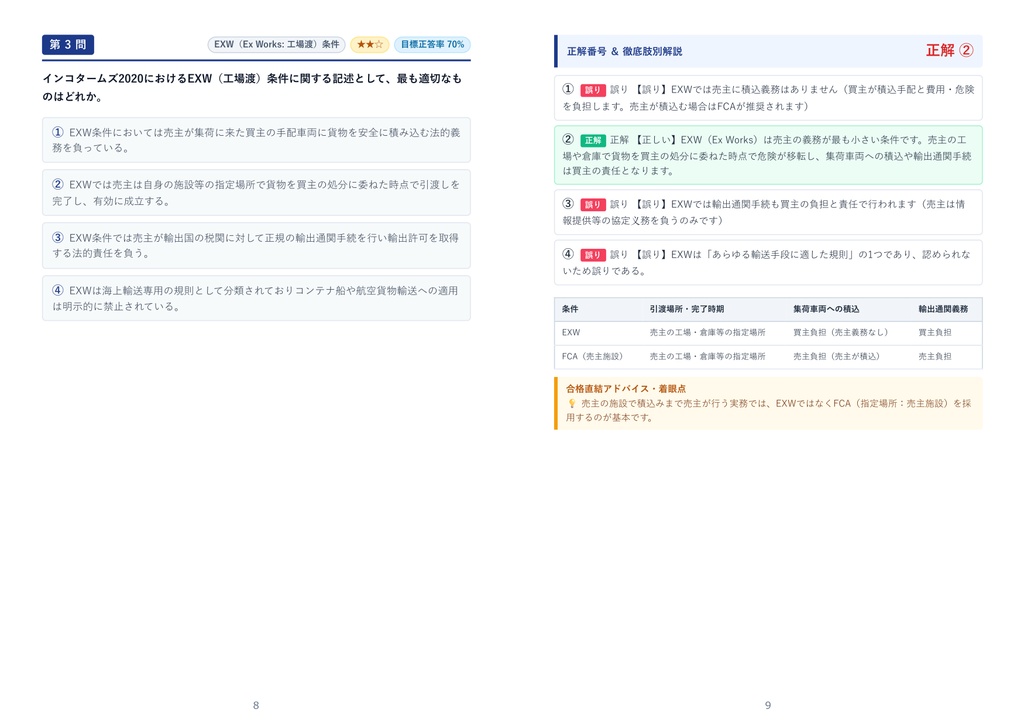
Task: Click the 正解番号 & 徹底肢別解説 header
Action: (624, 51)
